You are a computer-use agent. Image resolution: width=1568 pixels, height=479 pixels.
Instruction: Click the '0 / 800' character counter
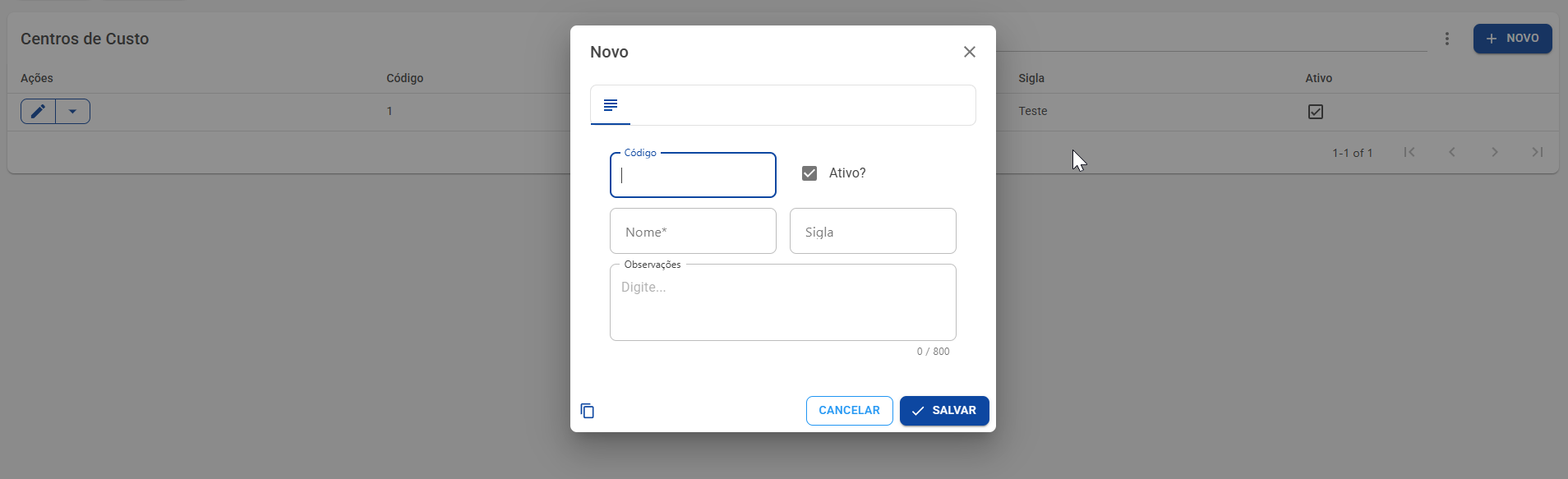click(x=934, y=352)
